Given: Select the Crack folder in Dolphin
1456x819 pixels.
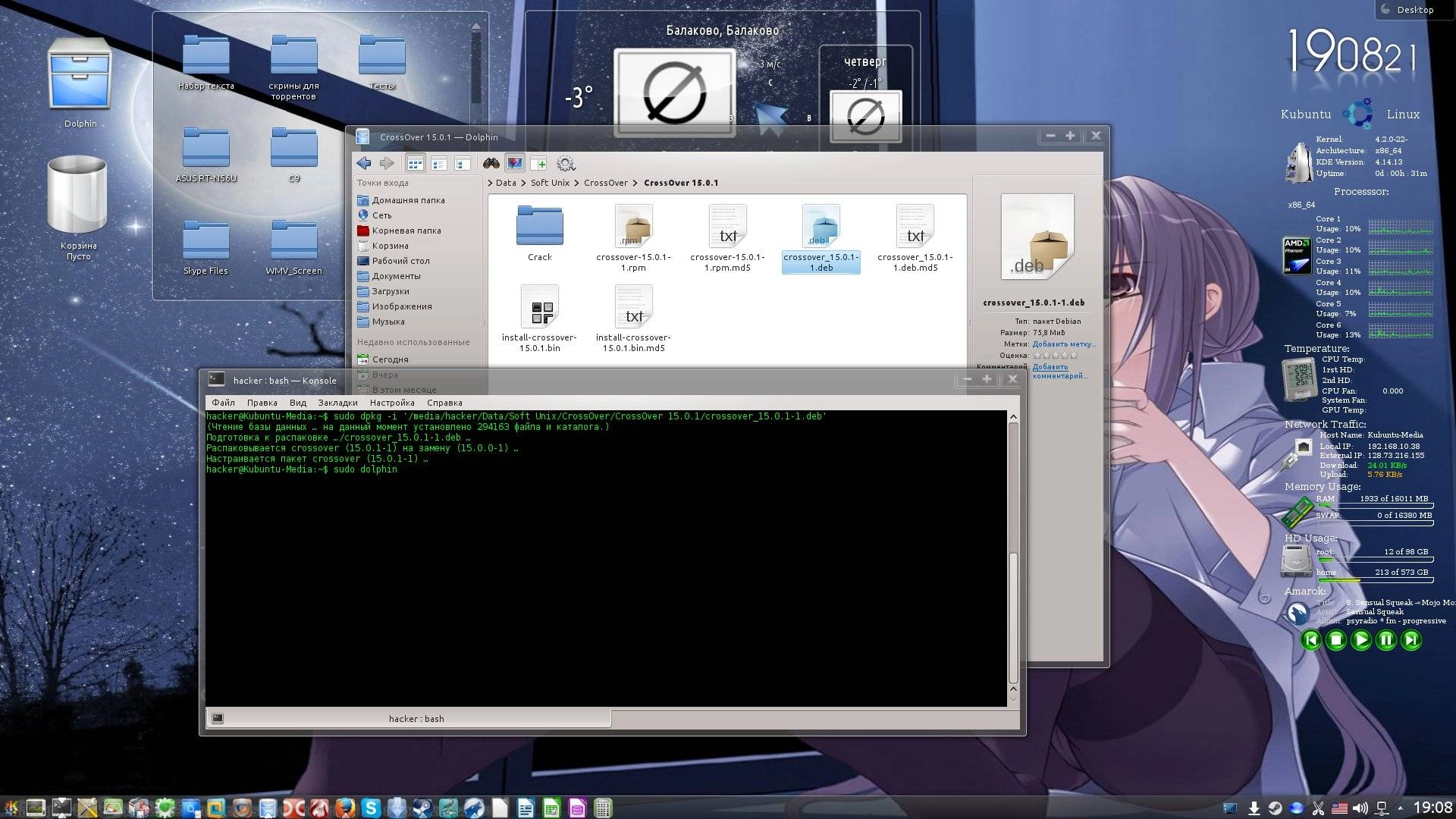Looking at the screenshot, I should click(x=540, y=234).
